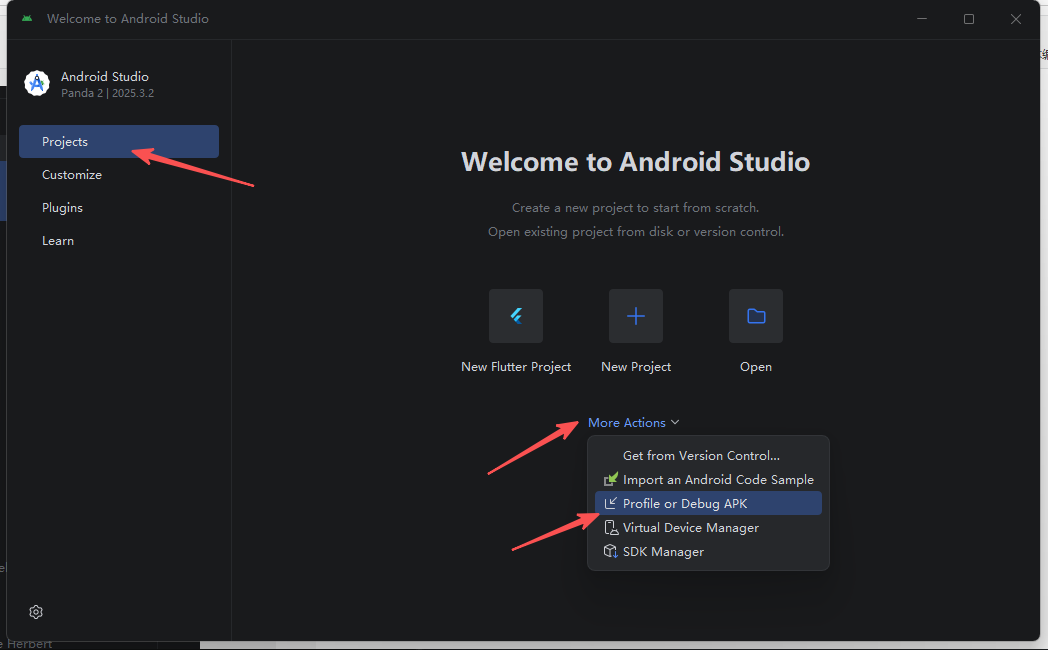Click the New Flutter Project icon

point(515,316)
